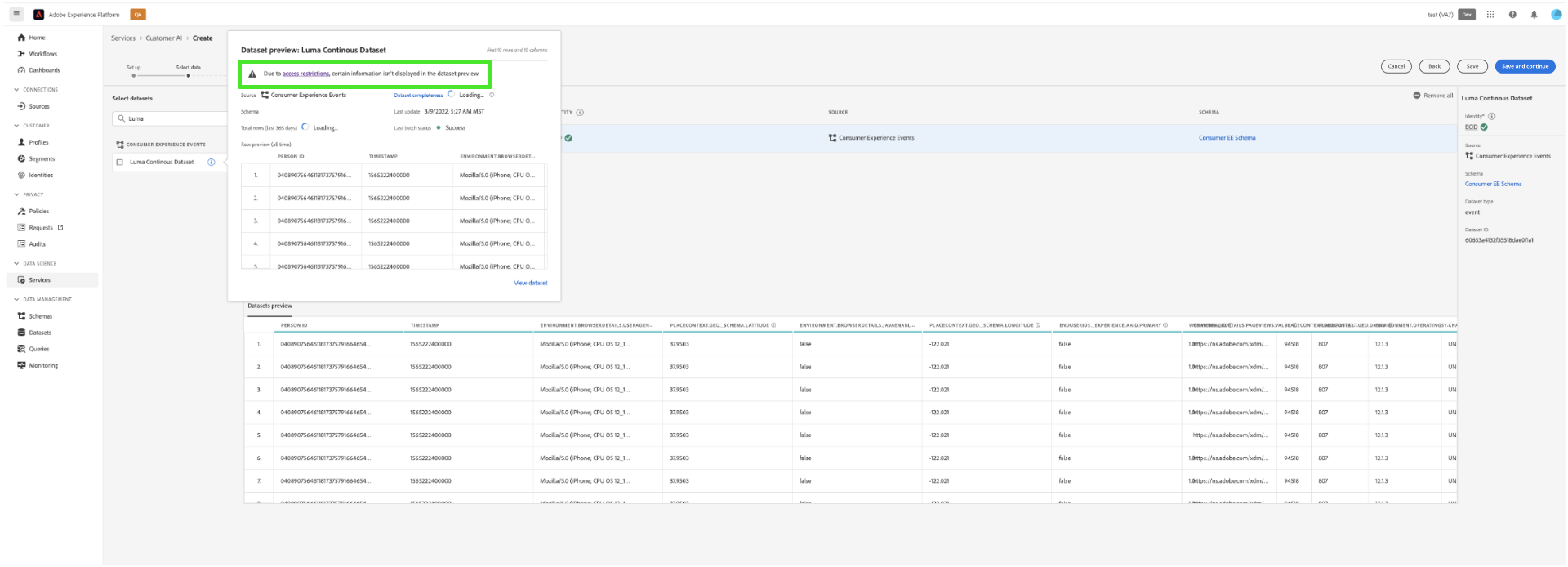Click the dataset search field containing Luma
The image size is (1568, 567).
coord(170,118)
